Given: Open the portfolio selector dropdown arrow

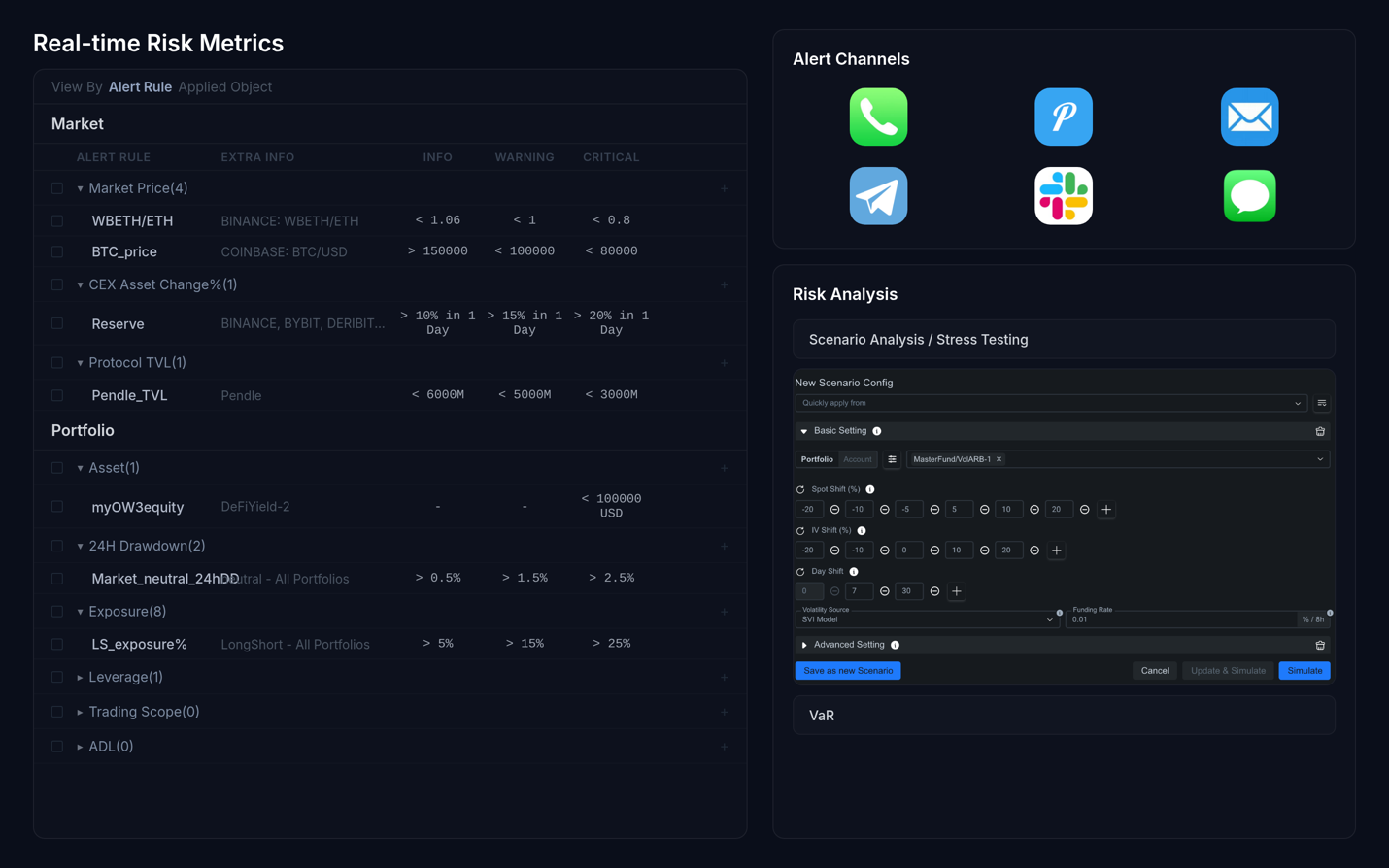Looking at the screenshot, I should point(1320,459).
